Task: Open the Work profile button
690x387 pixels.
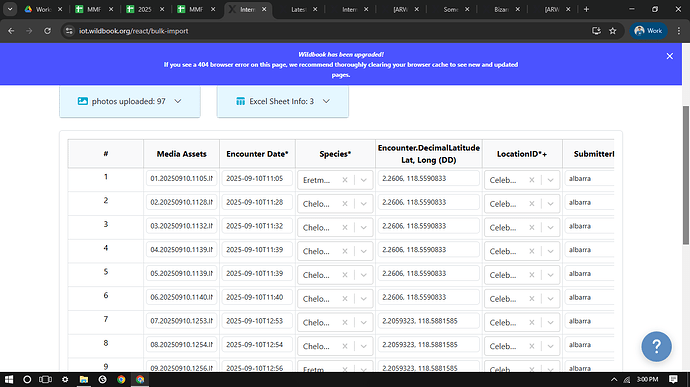Action: coord(649,31)
